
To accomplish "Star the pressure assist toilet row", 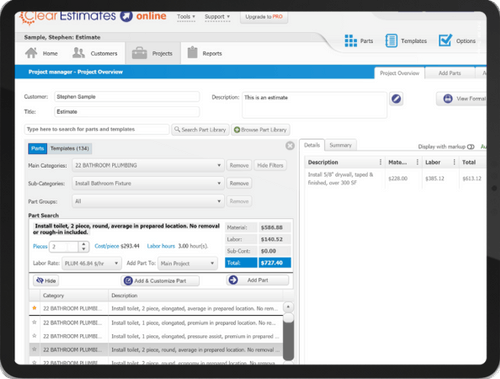I will pos(34,336).
